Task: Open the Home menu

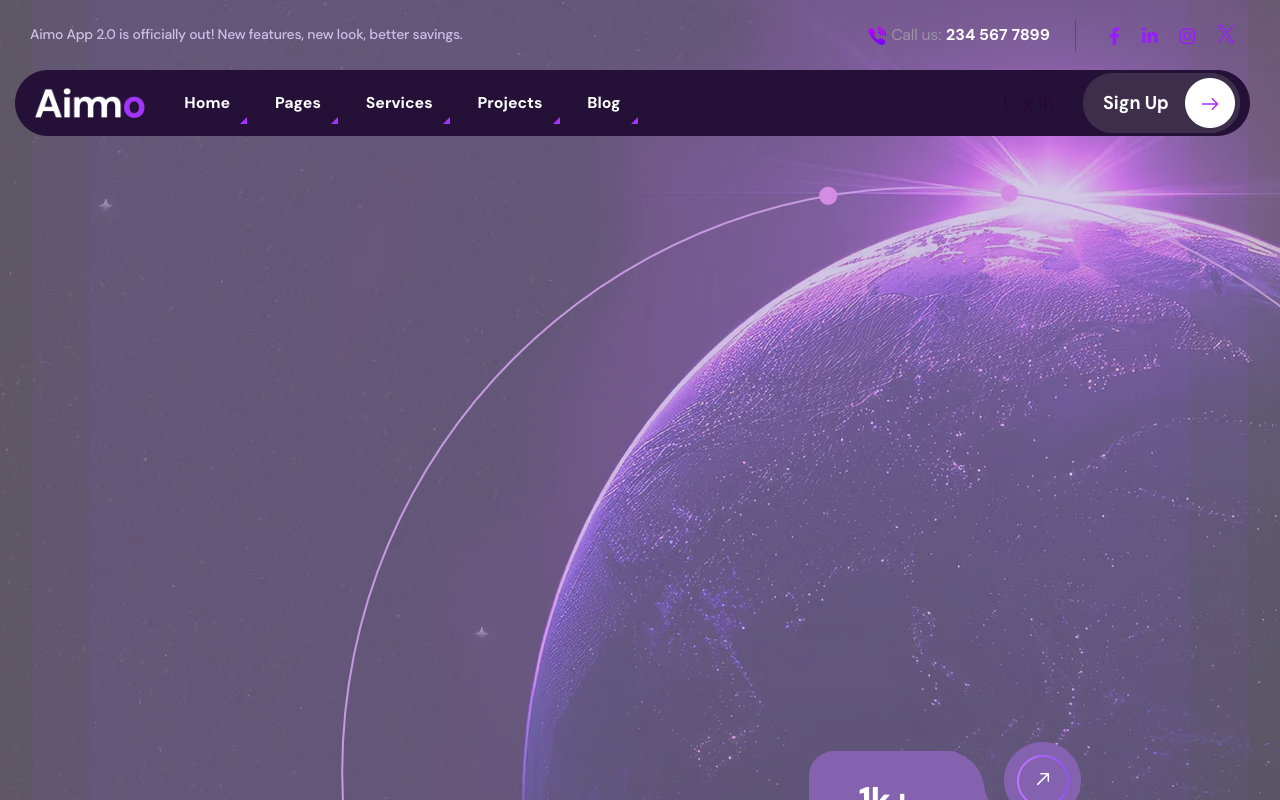Action: point(207,103)
